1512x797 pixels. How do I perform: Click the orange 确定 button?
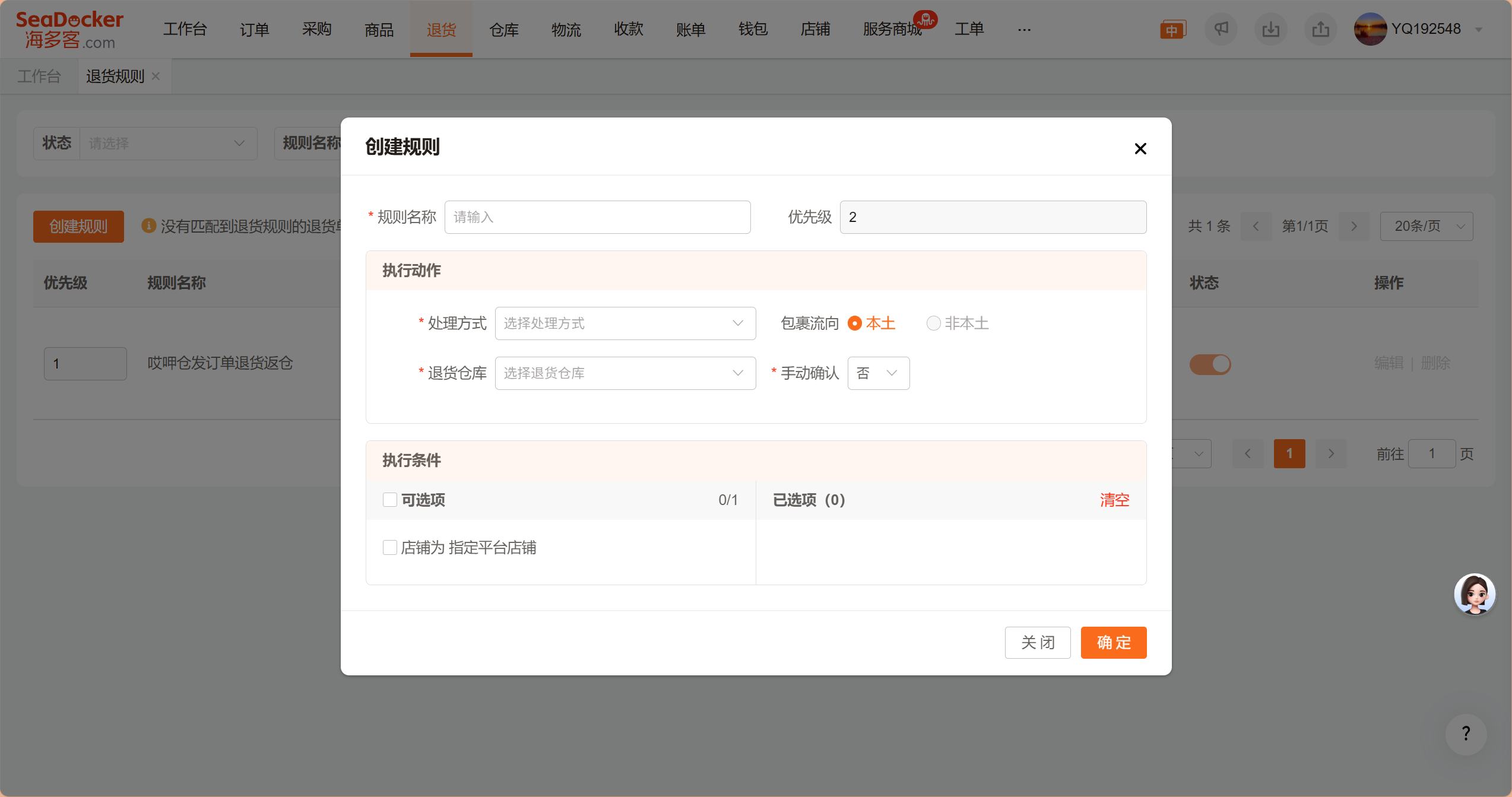pos(1113,642)
